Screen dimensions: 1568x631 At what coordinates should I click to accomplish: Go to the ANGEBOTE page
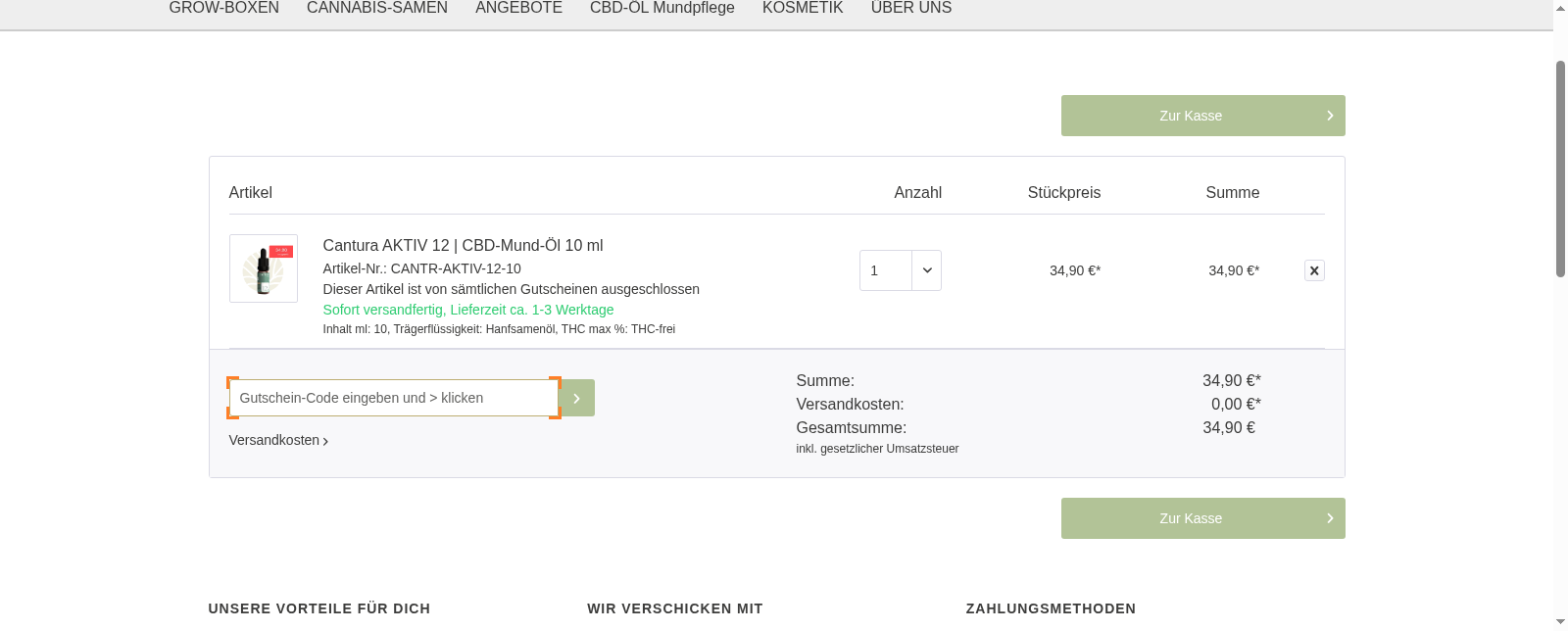pyautogui.click(x=518, y=8)
